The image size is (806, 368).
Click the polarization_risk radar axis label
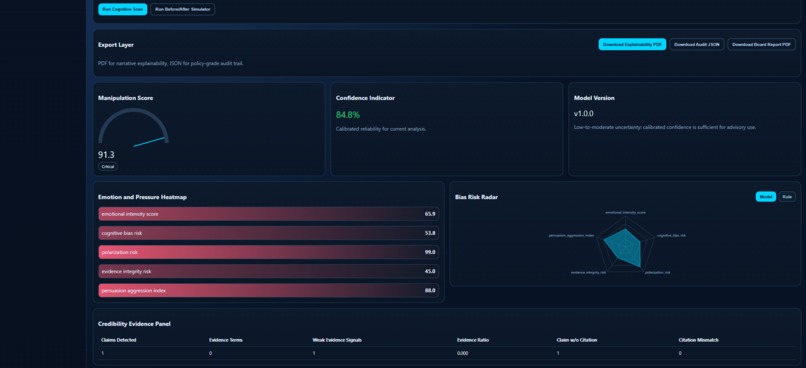(x=657, y=272)
